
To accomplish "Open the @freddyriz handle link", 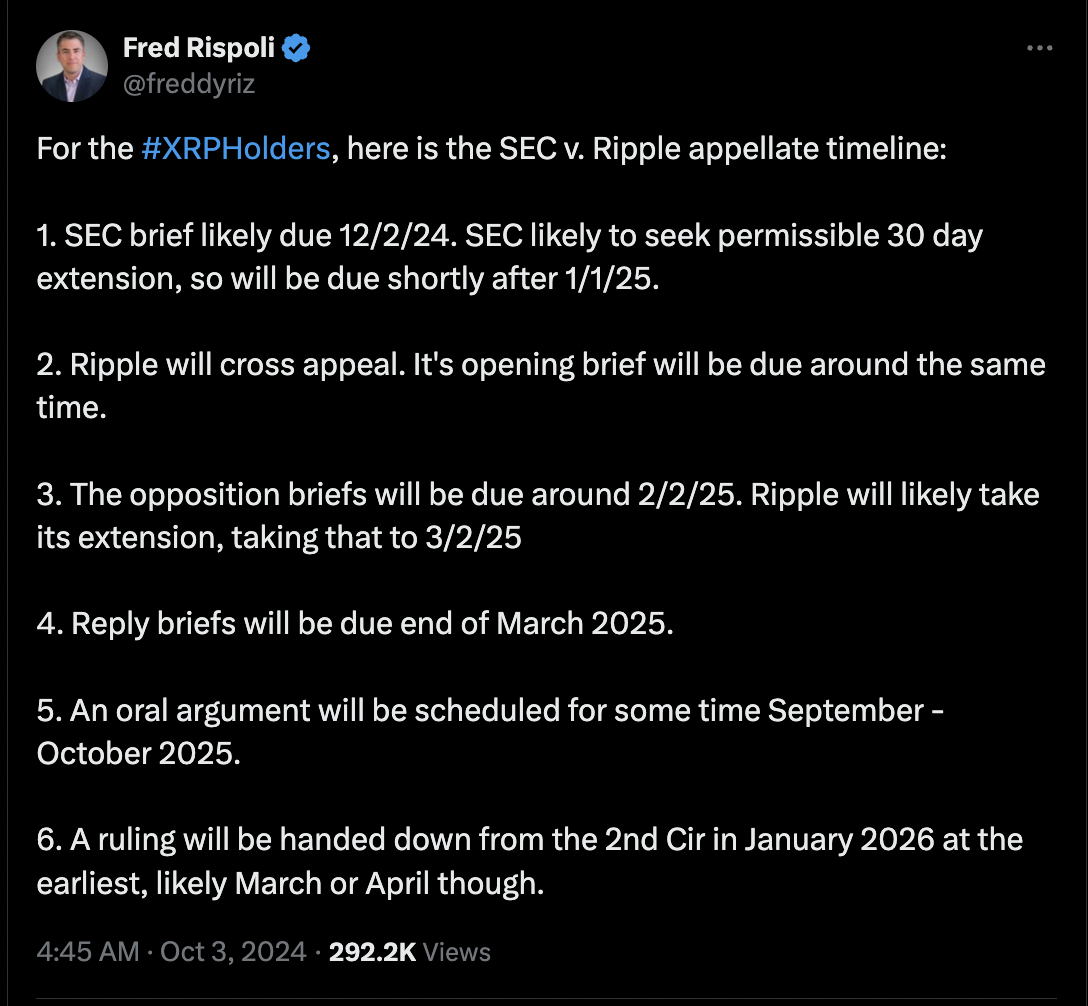I will click(x=189, y=84).
